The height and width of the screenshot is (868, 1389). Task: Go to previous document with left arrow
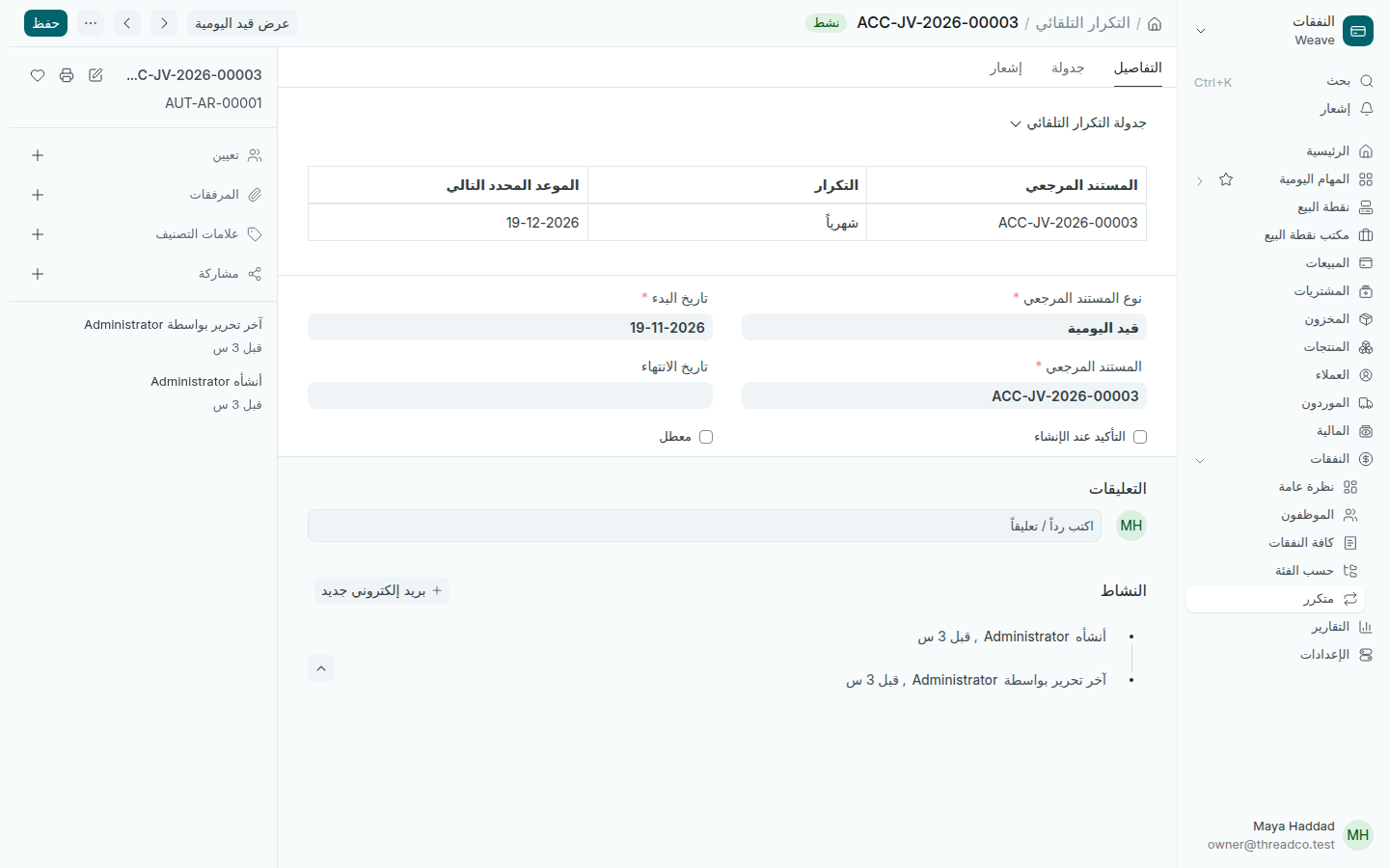click(x=127, y=23)
